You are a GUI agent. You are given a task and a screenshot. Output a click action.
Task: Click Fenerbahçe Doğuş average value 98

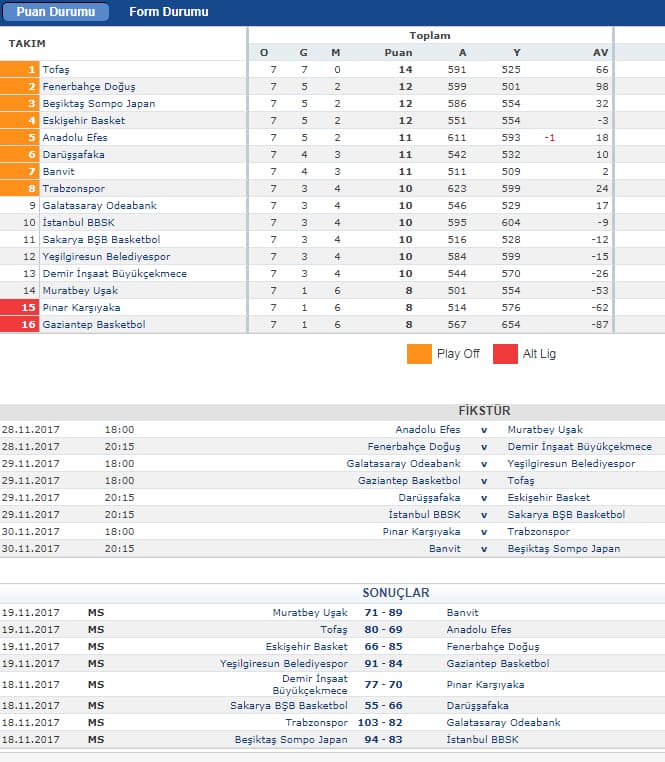pos(602,87)
